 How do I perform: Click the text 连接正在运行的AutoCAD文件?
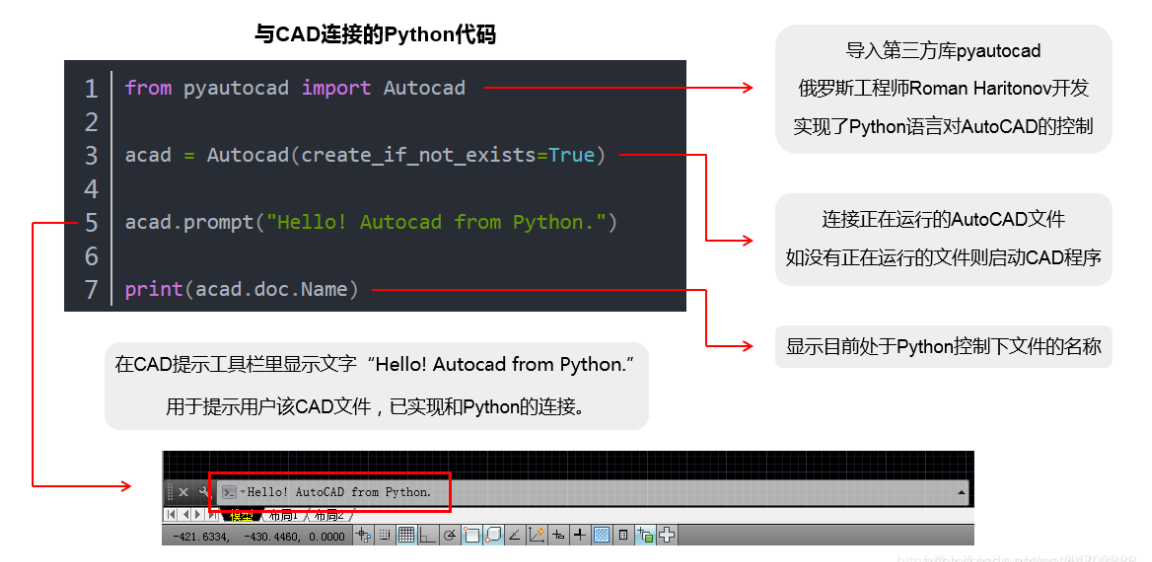pyautogui.click(x=943, y=220)
